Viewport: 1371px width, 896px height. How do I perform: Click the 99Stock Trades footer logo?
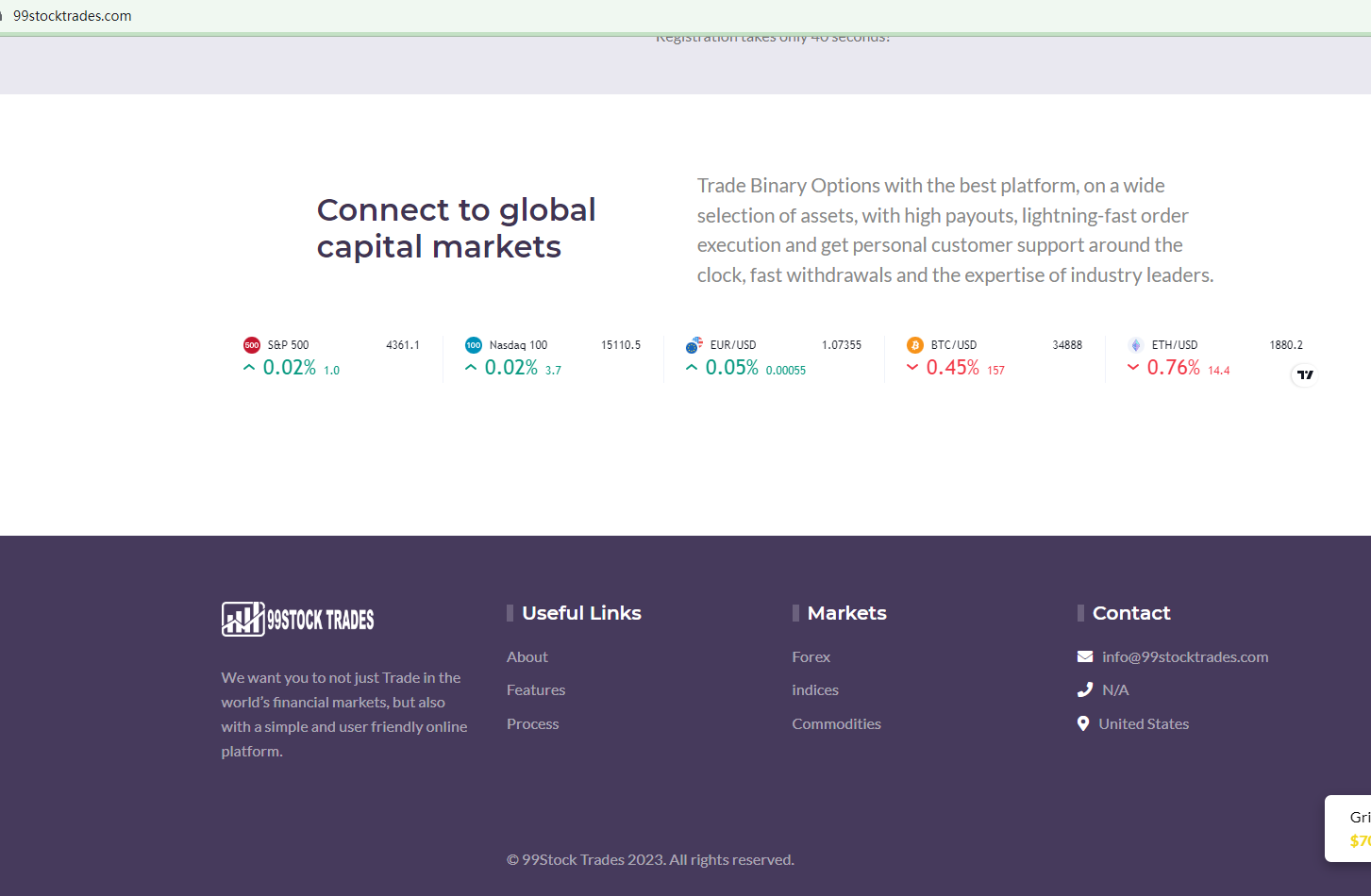(298, 620)
